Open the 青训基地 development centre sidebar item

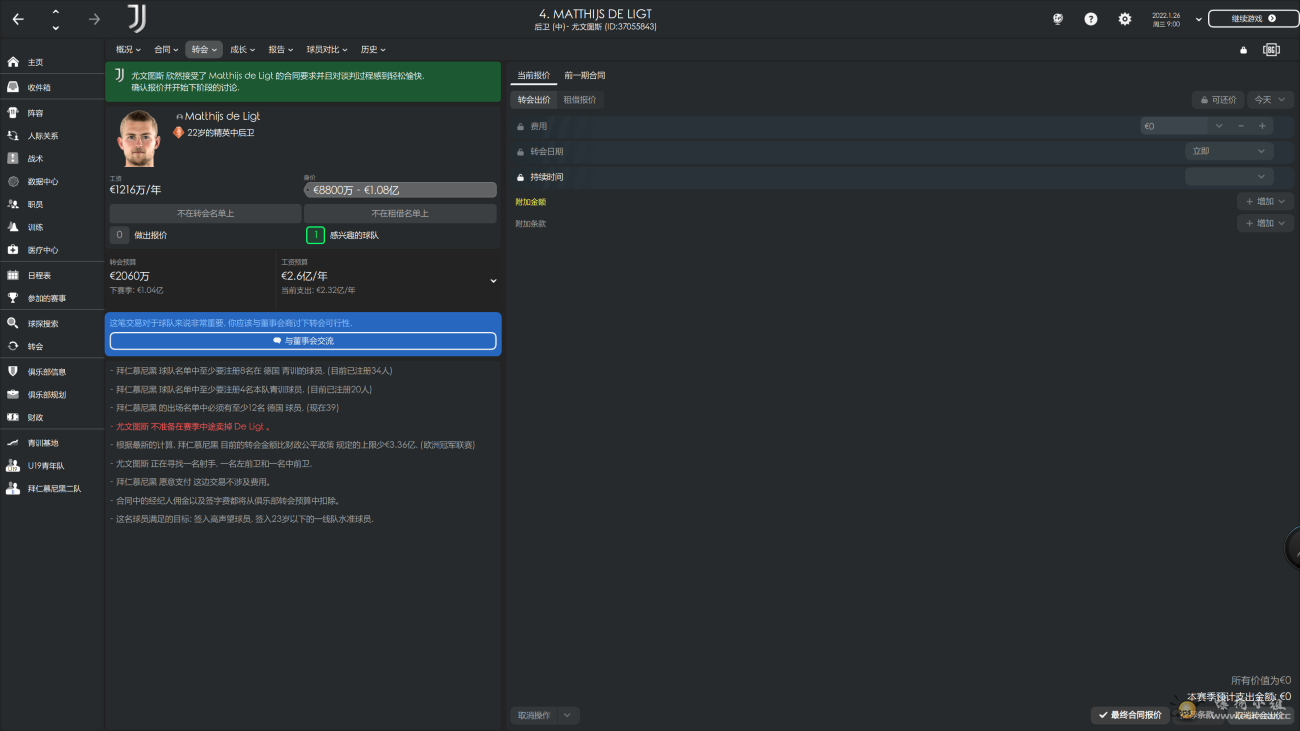coord(52,443)
